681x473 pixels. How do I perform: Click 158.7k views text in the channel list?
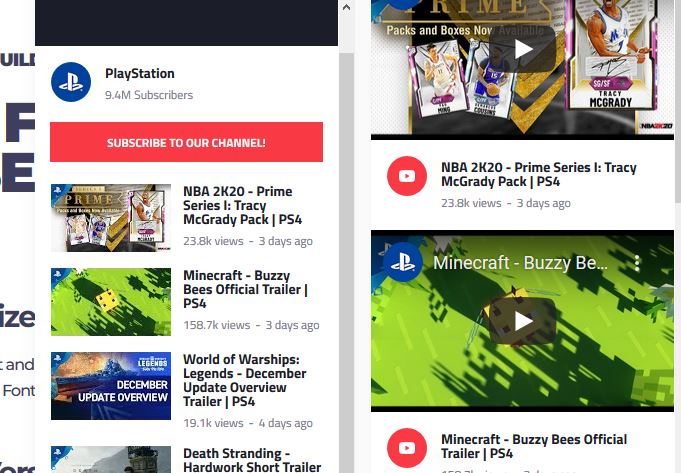click(217, 325)
